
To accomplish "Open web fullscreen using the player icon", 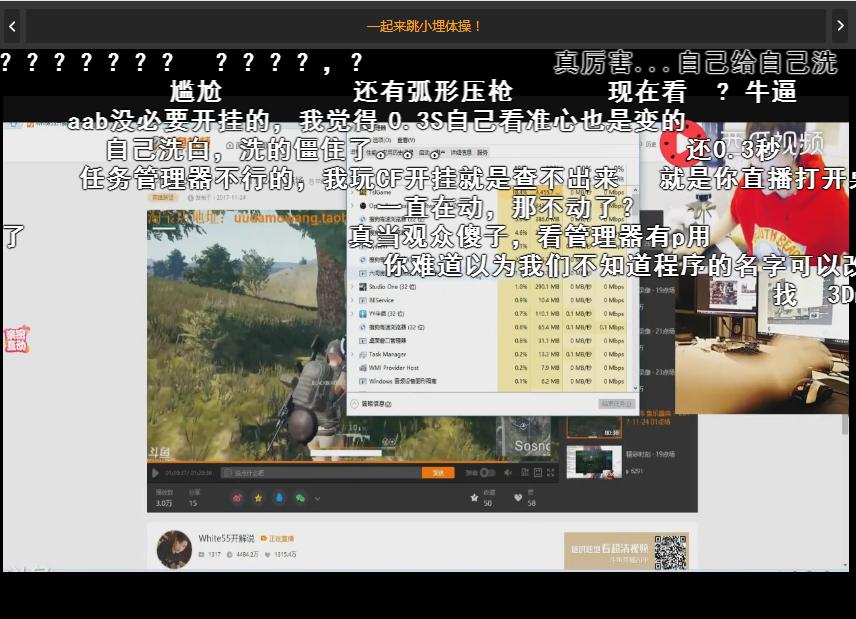I will (x=537, y=473).
